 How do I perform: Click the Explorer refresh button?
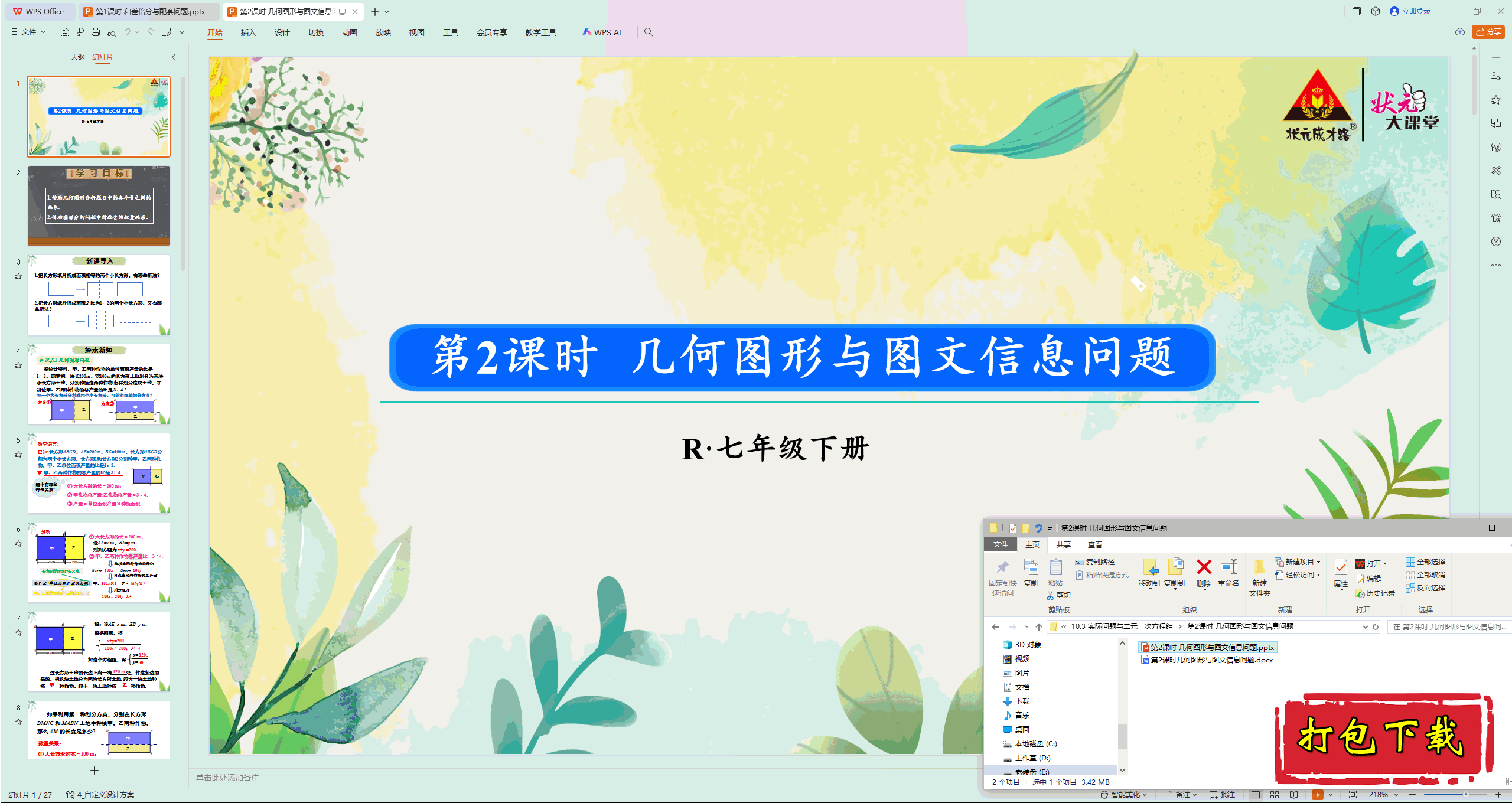(1376, 626)
